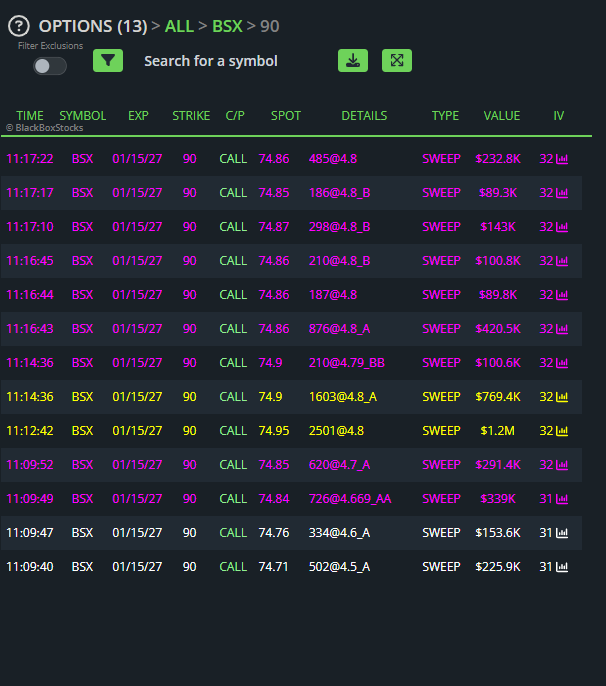Open IV chart icon for 11:17:10 row
The image size is (606, 686).
coord(562,227)
